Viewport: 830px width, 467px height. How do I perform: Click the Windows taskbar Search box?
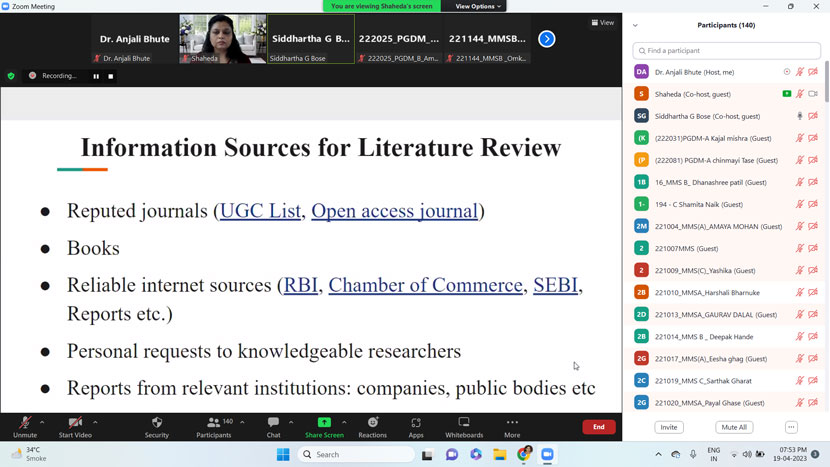coord(356,454)
